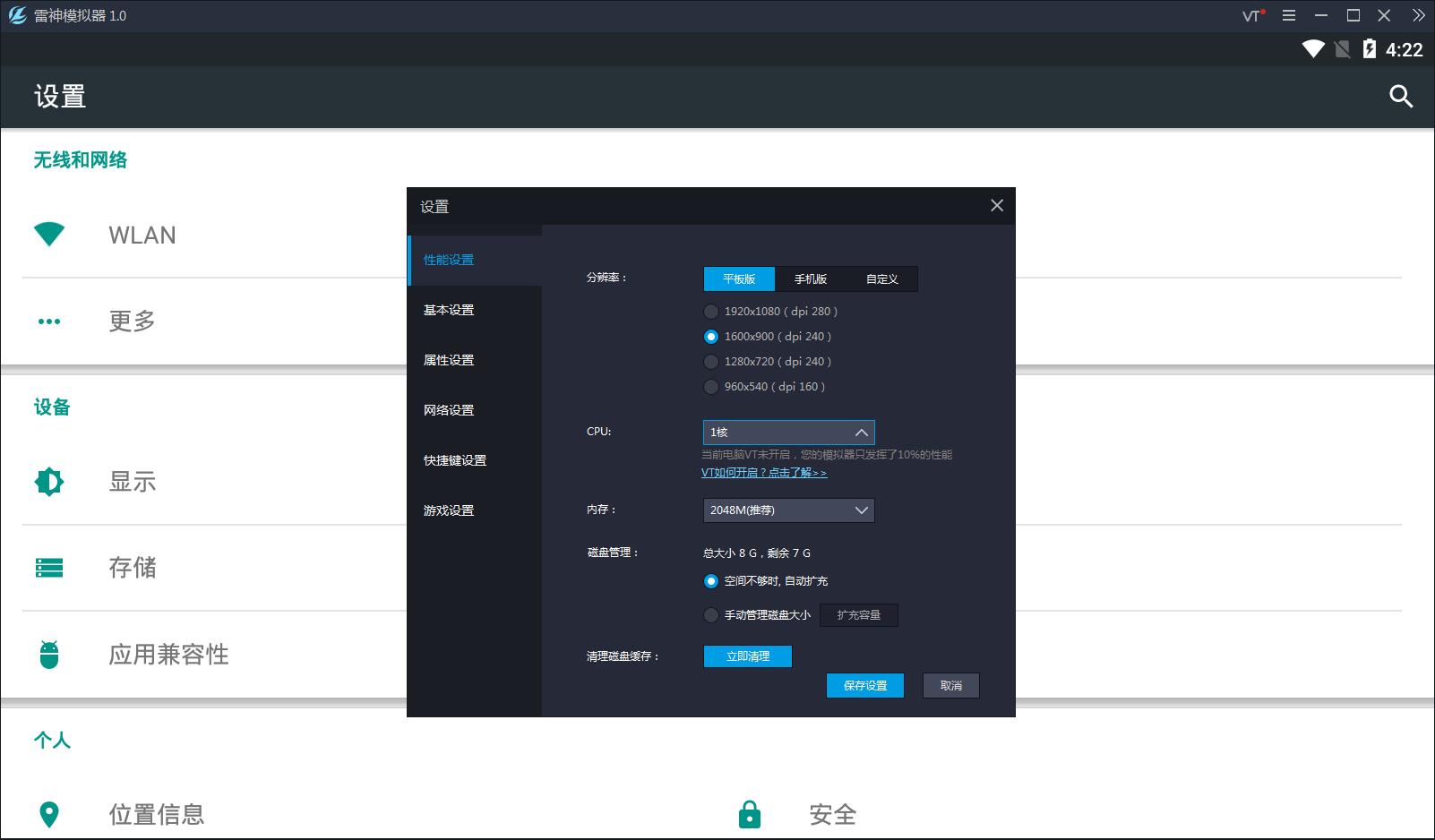Click the location pin icon

click(49, 814)
